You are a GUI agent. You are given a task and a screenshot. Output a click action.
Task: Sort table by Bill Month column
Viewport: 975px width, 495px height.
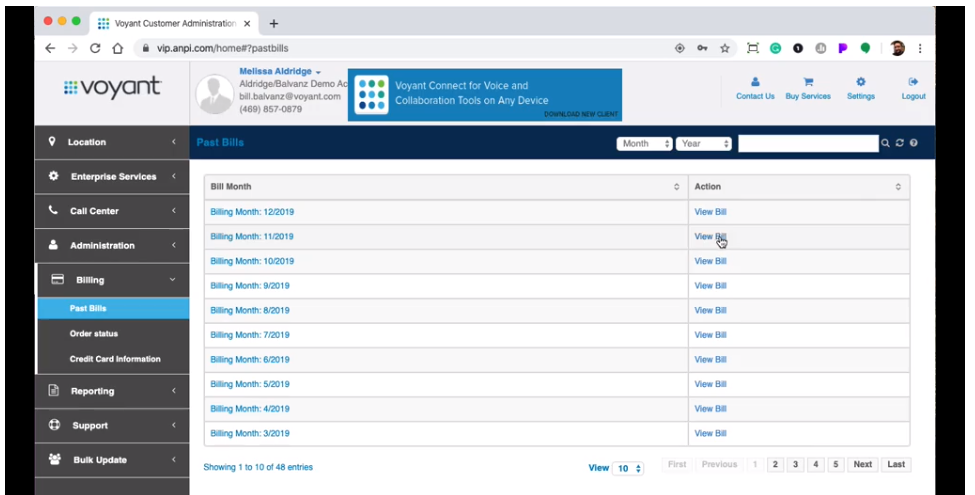pyautogui.click(x=445, y=187)
